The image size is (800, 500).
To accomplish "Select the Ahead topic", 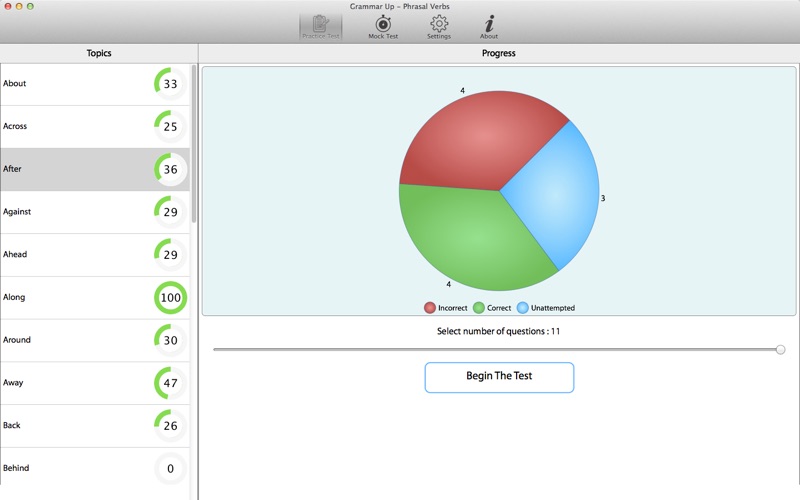I will tap(95, 255).
